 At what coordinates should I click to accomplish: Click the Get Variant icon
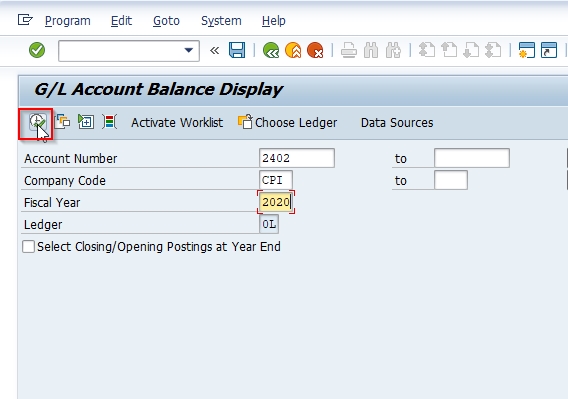62,122
